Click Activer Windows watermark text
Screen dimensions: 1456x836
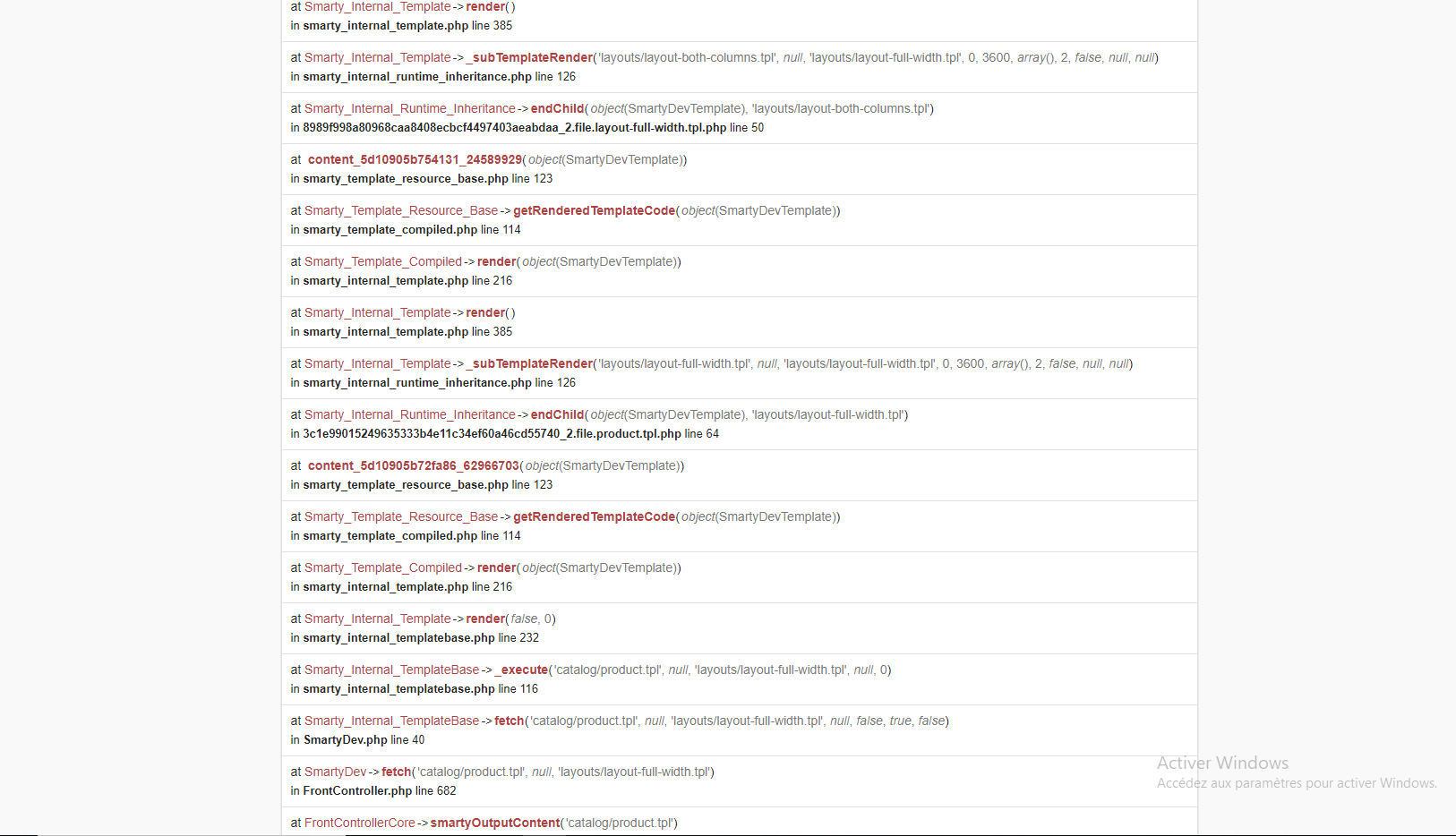(1222, 763)
